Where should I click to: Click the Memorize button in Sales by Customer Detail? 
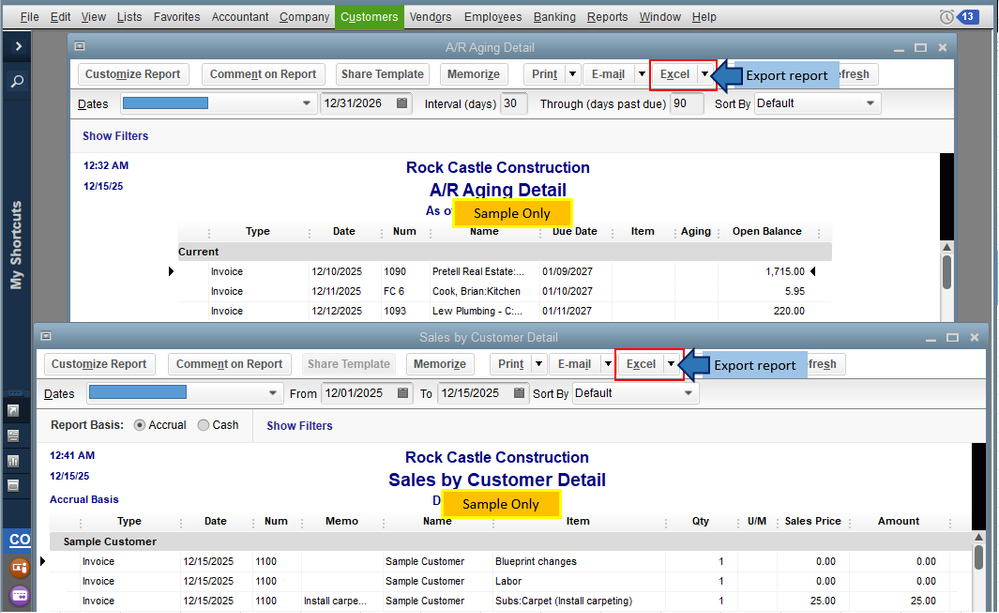coord(440,364)
